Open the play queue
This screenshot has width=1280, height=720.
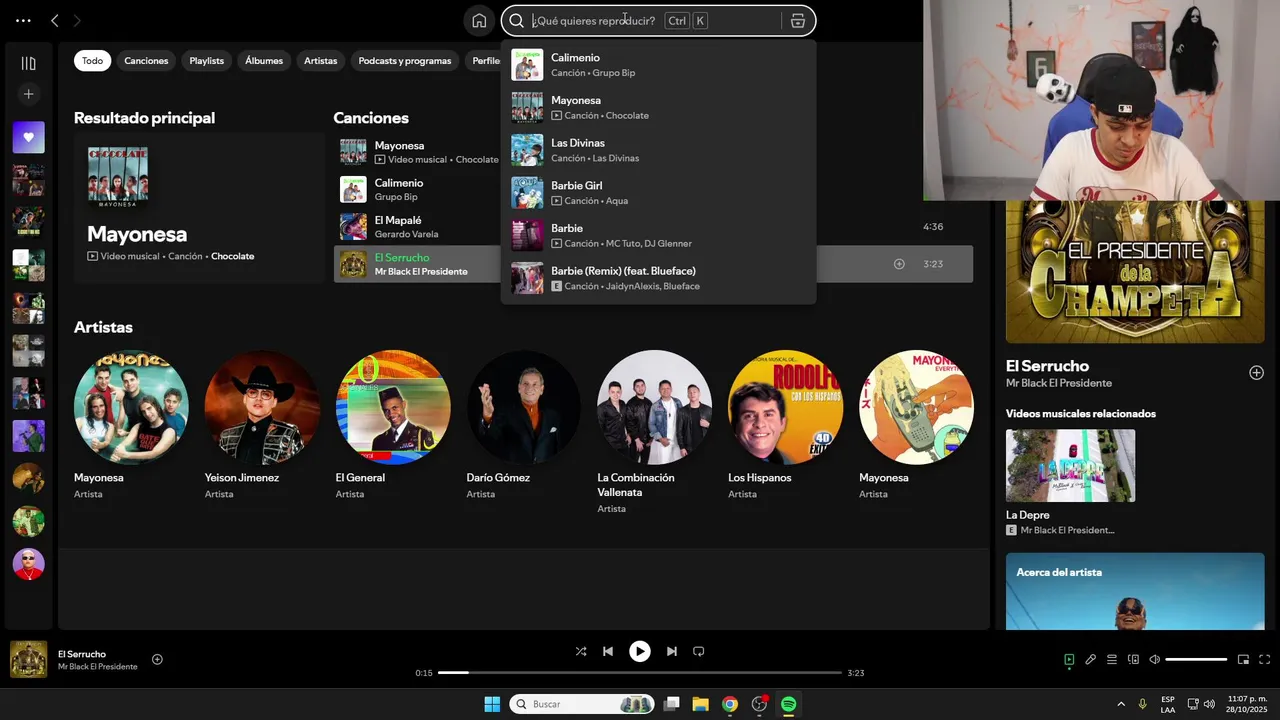[1112, 659]
